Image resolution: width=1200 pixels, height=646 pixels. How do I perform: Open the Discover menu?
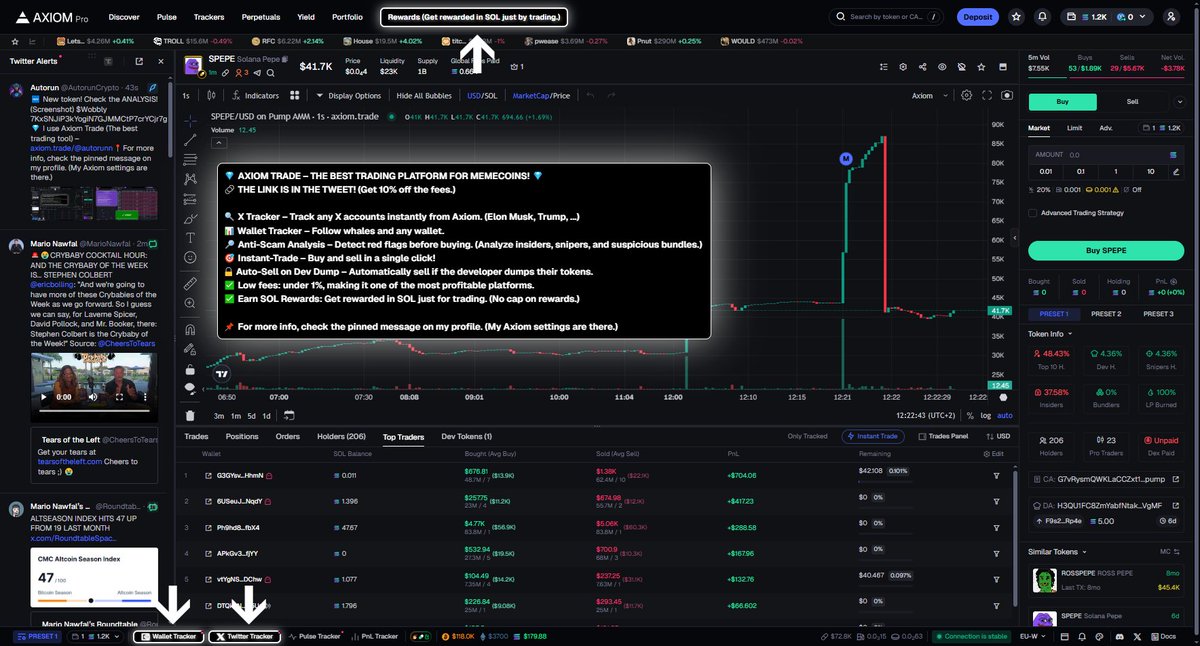pyautogui.click(x=124, y=17)
